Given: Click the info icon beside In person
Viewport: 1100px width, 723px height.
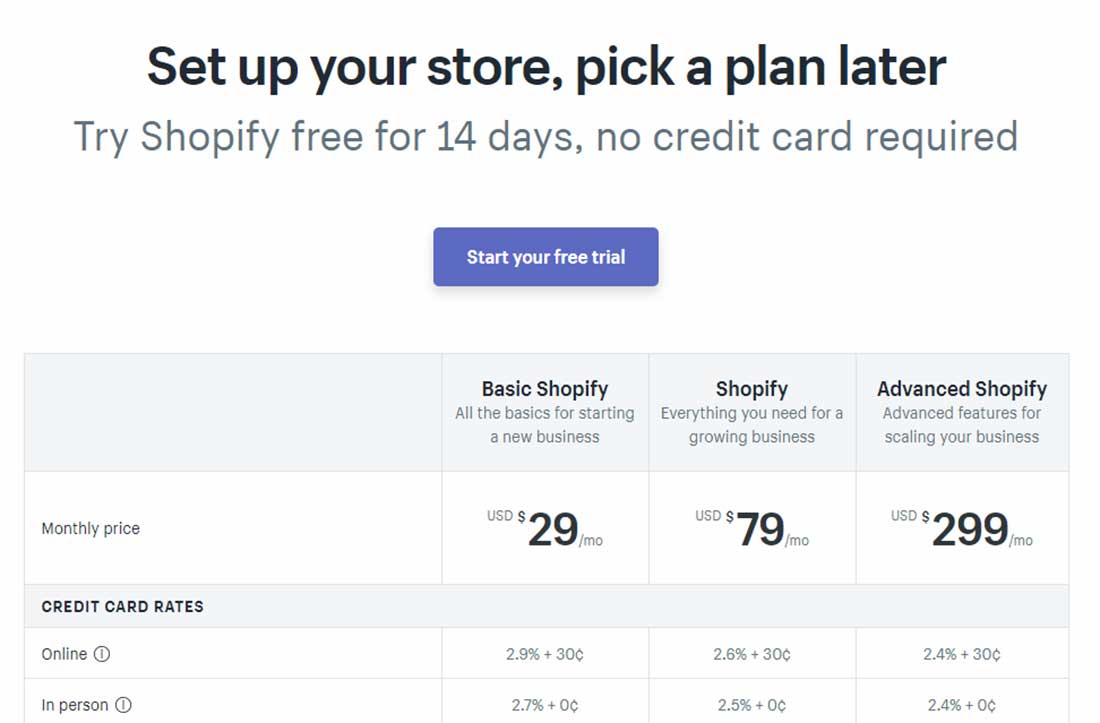Looking at the screenshot, I should click(123, 705).
